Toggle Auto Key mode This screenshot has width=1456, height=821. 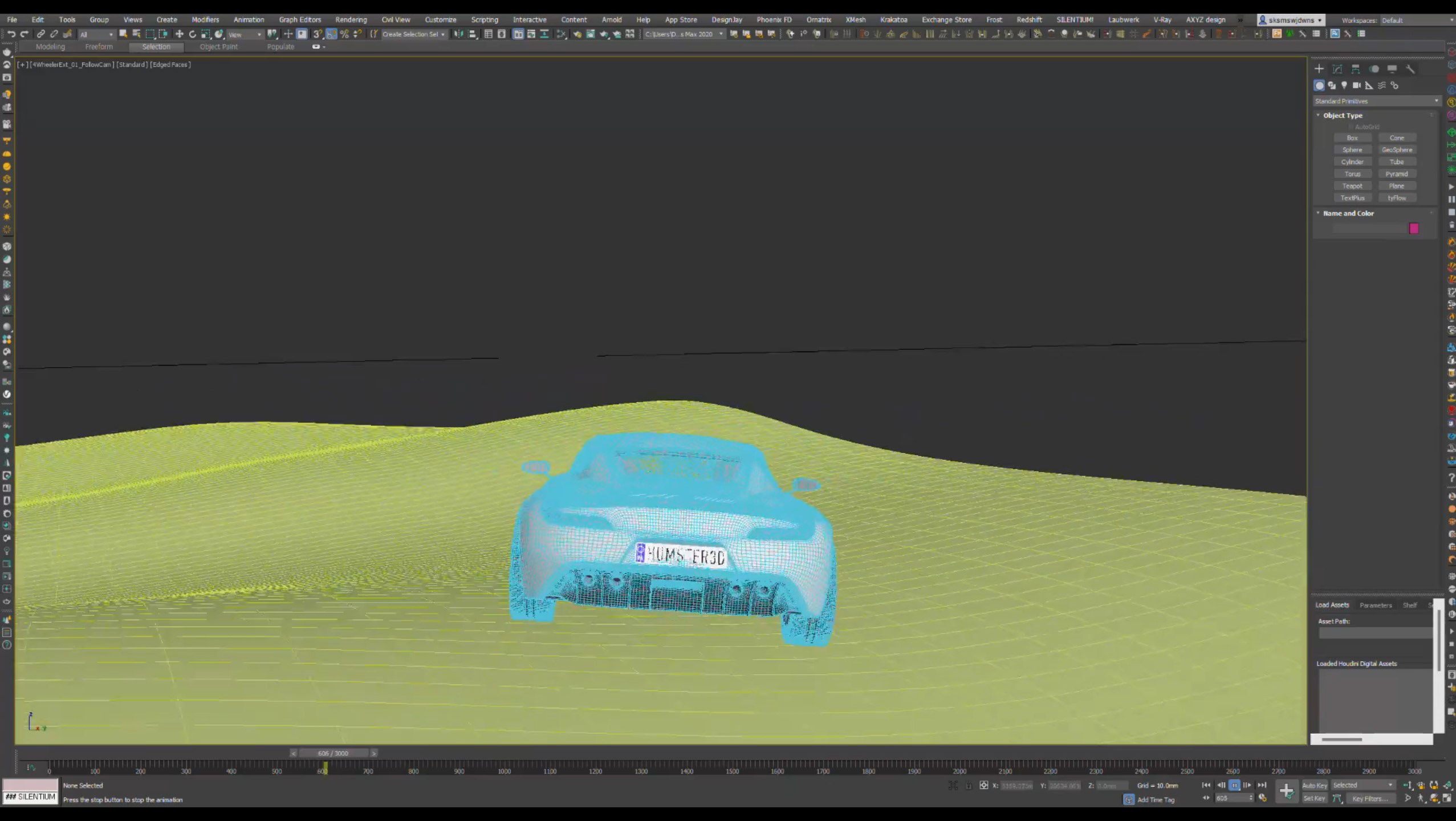tap(1314, 785)
